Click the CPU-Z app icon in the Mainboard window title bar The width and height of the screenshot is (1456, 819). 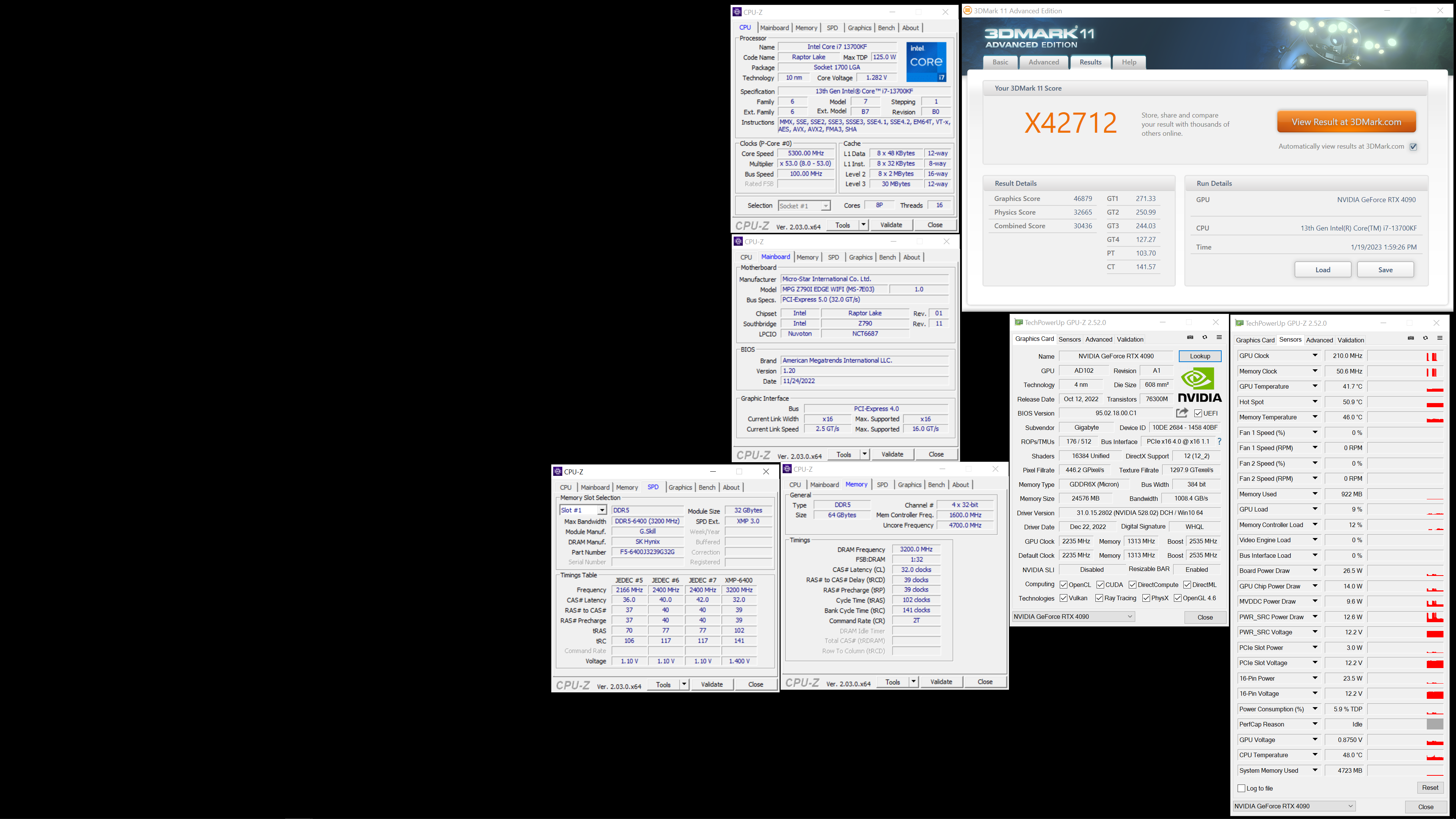pos(738,242)
